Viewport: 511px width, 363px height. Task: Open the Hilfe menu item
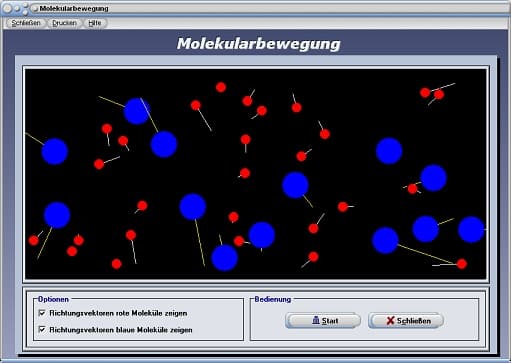(x=95, y=23)
